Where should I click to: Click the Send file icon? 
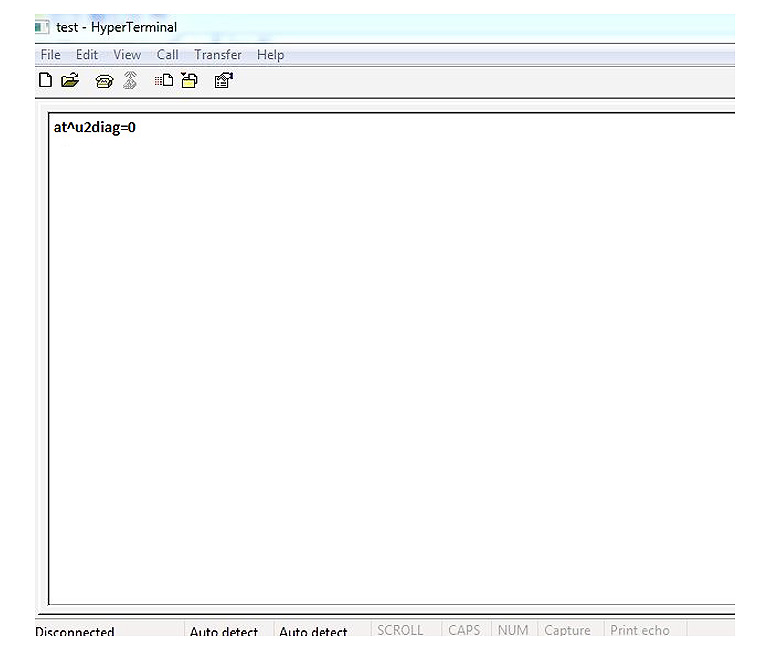pos(164,80)
